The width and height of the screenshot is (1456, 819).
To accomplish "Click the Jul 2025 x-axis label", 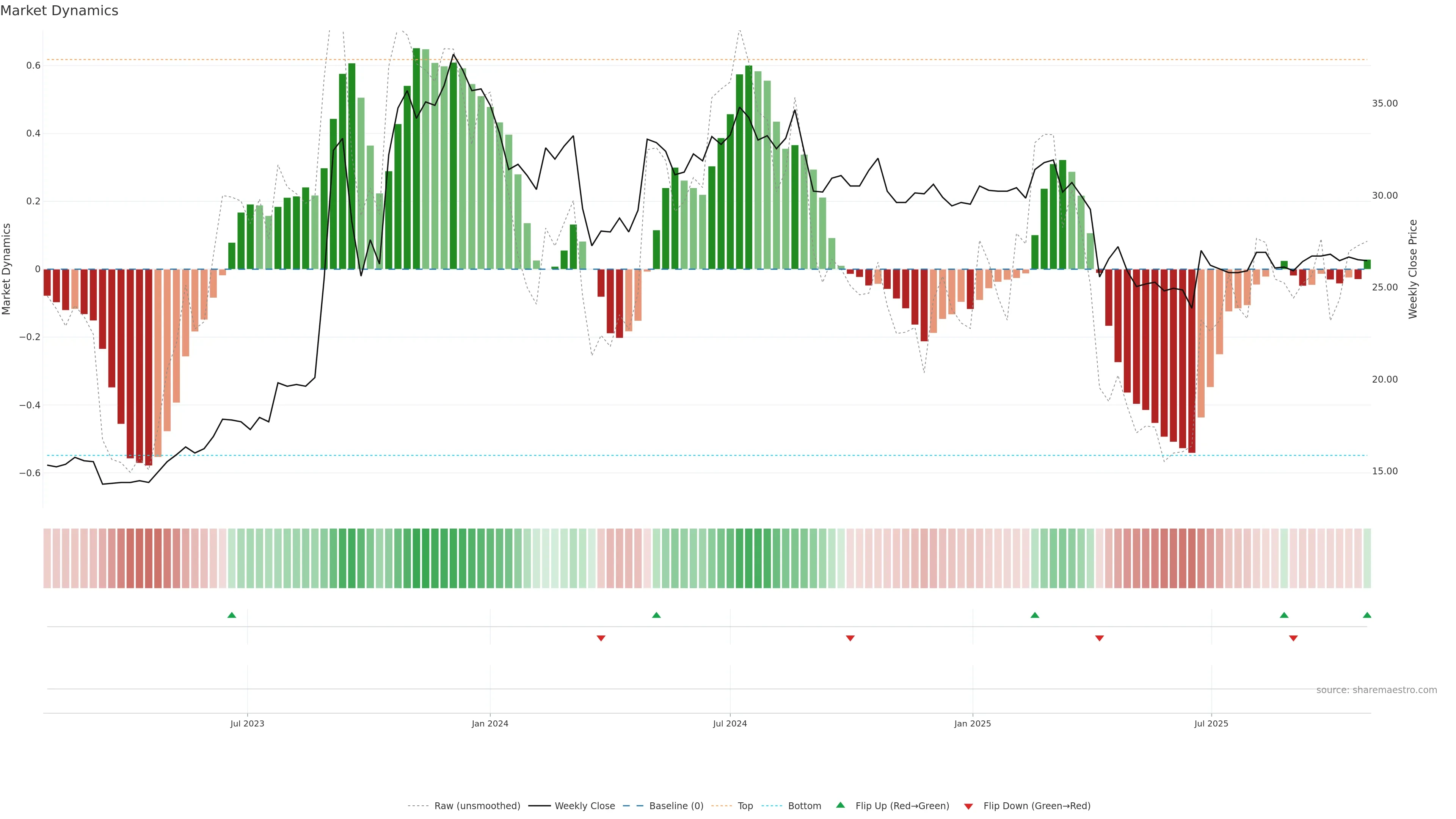I will tap(1211, 723).
